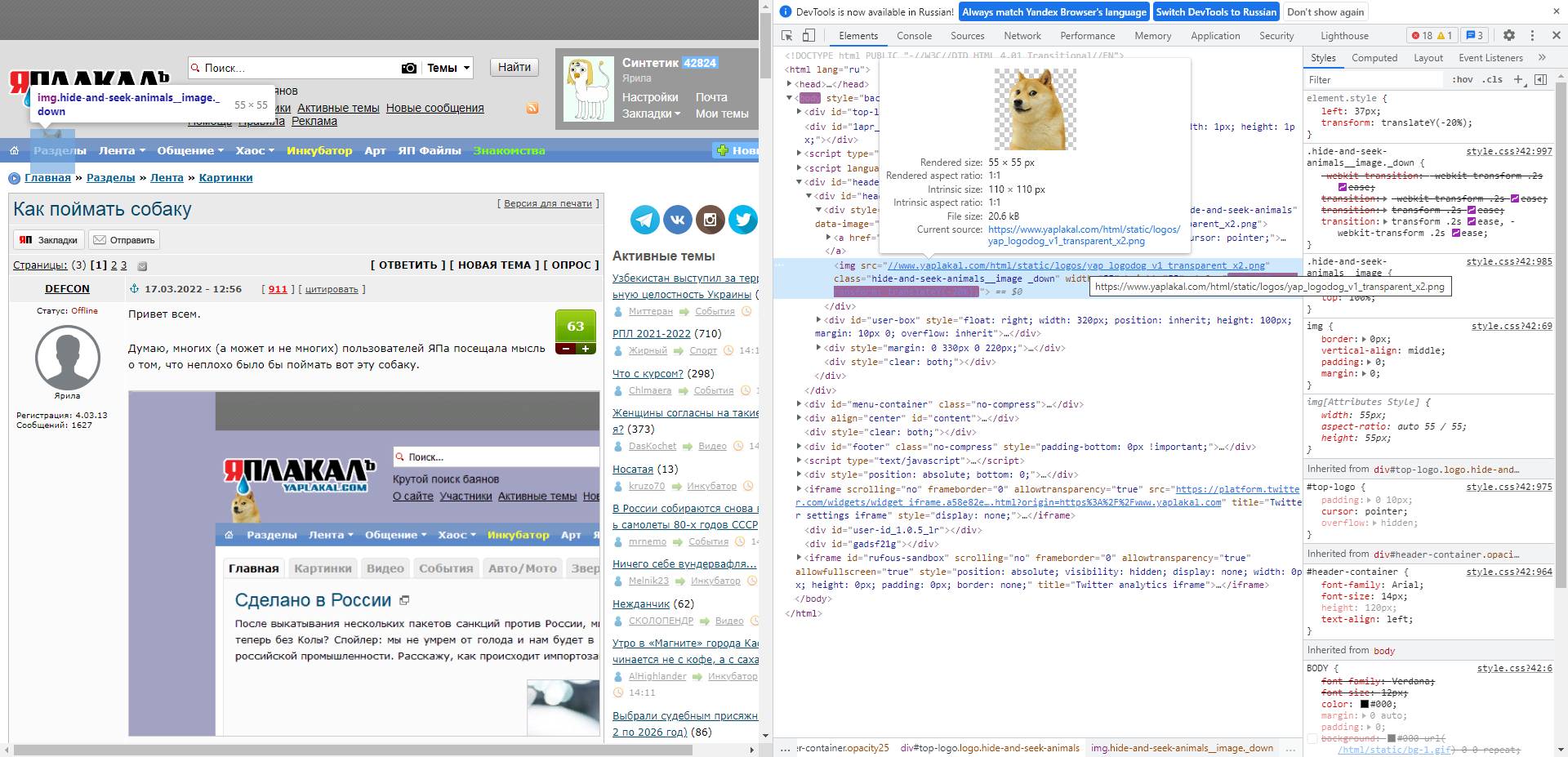This screenshot has width=1568, height=757.
Task: Expand the div id="user-box" node
Action: pos(820,320)
